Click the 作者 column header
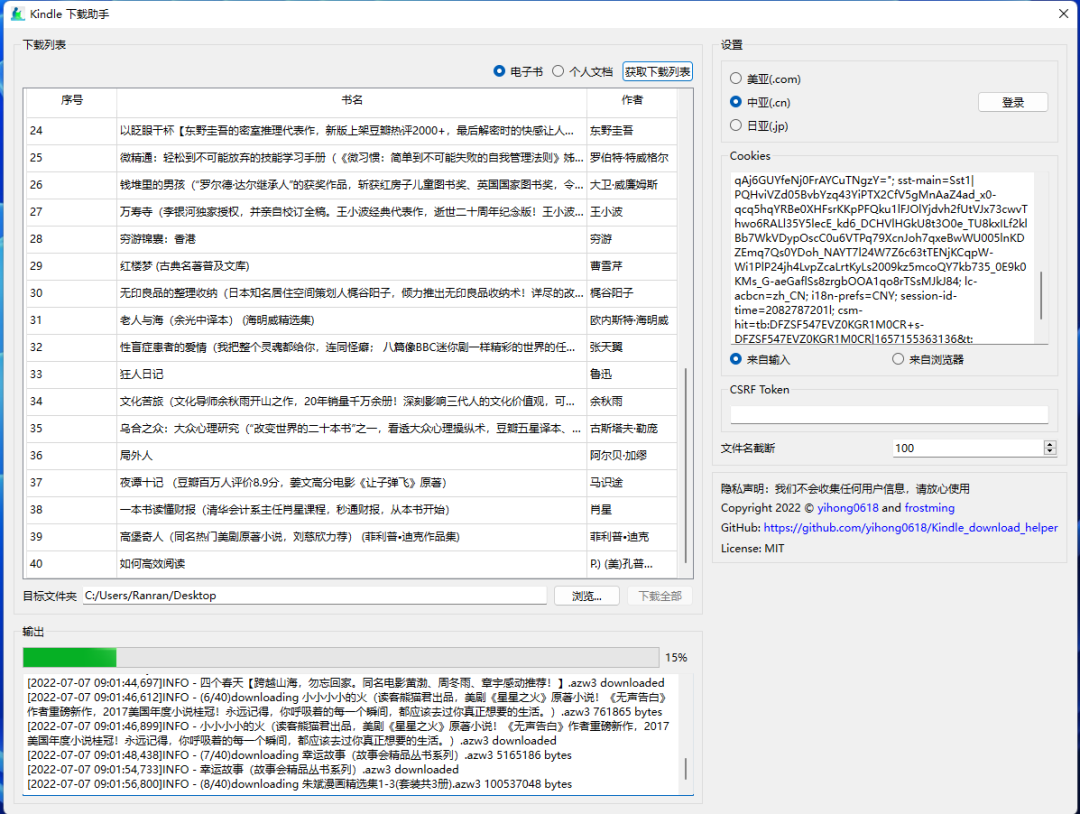This screenshot has width=1080, height=814. [x=632, y=100]
